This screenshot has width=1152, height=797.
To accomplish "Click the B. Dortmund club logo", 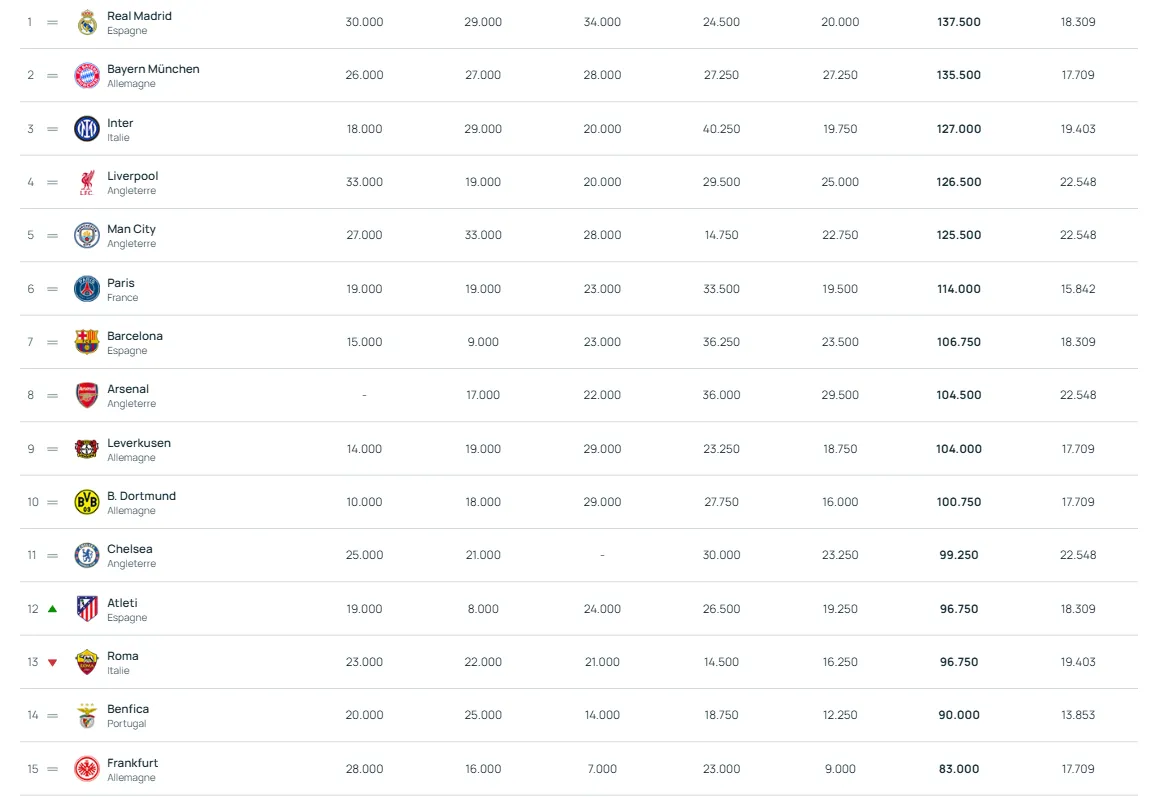I will (x=87, y=502).
